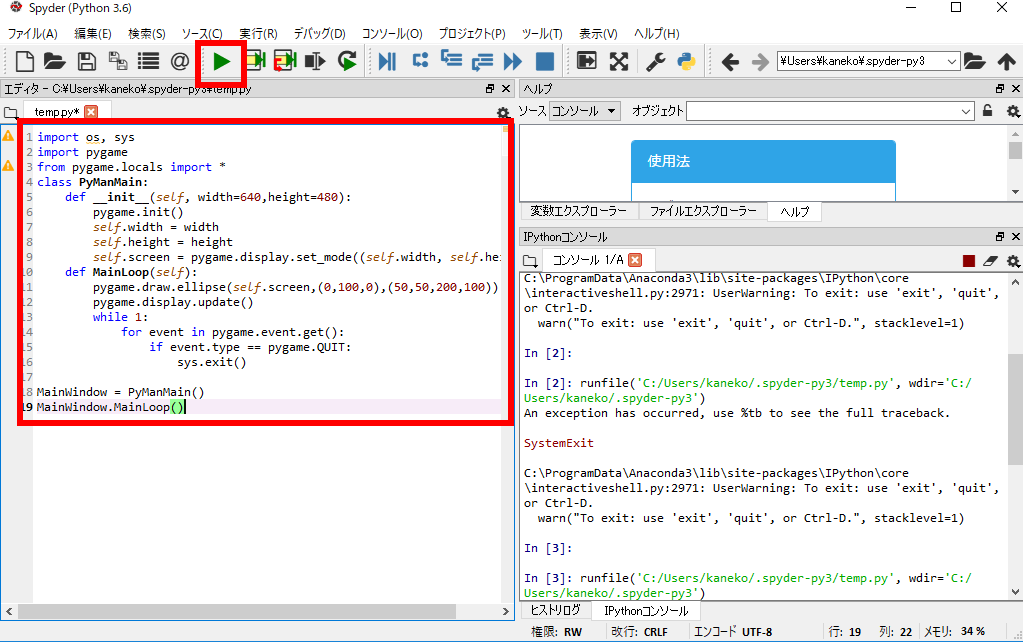
Task: Step into function debugger icon
Action: pyautogui.click(x=451, y=60)
